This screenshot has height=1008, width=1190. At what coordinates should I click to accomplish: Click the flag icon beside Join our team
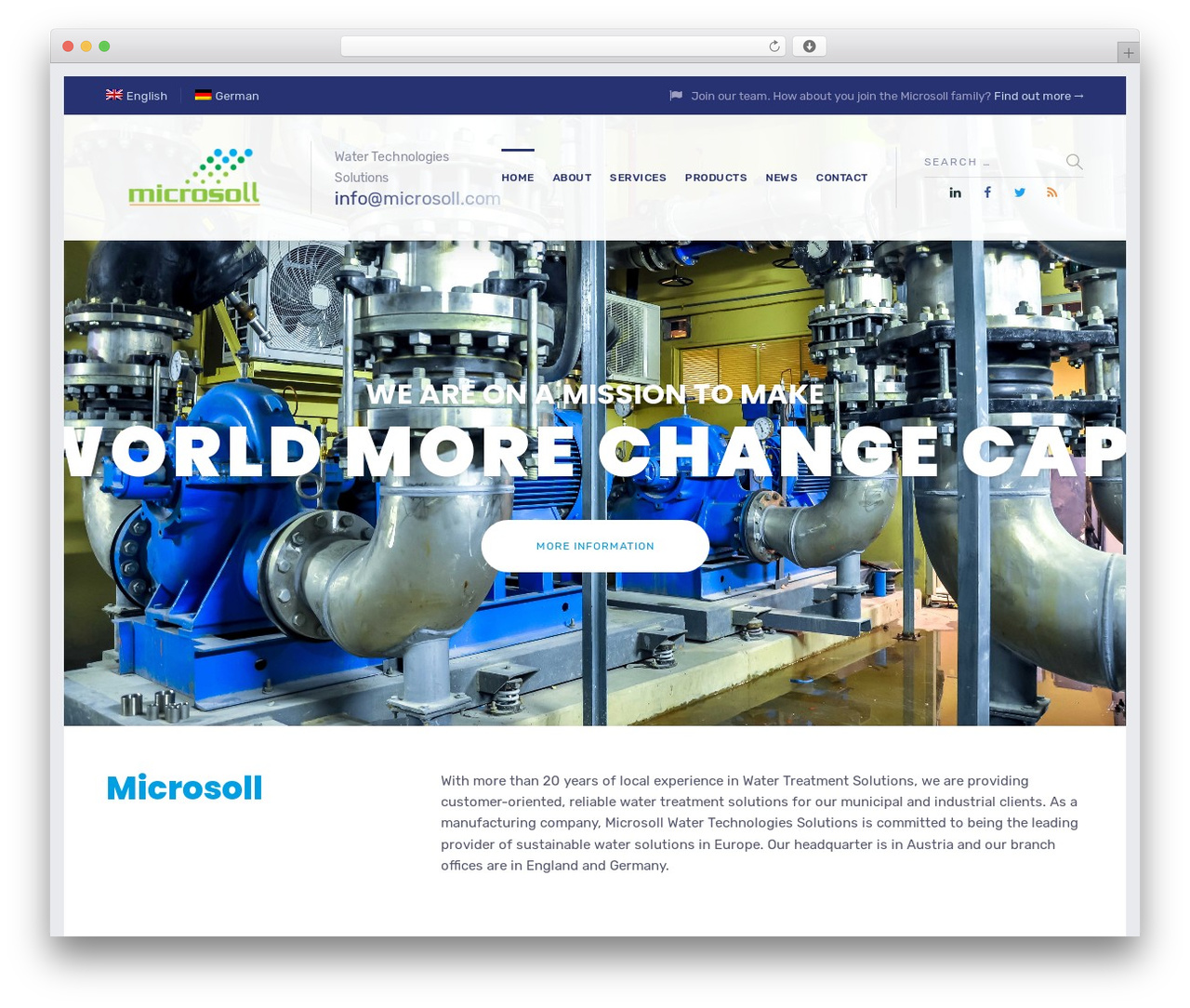click(x=676, y=96)
